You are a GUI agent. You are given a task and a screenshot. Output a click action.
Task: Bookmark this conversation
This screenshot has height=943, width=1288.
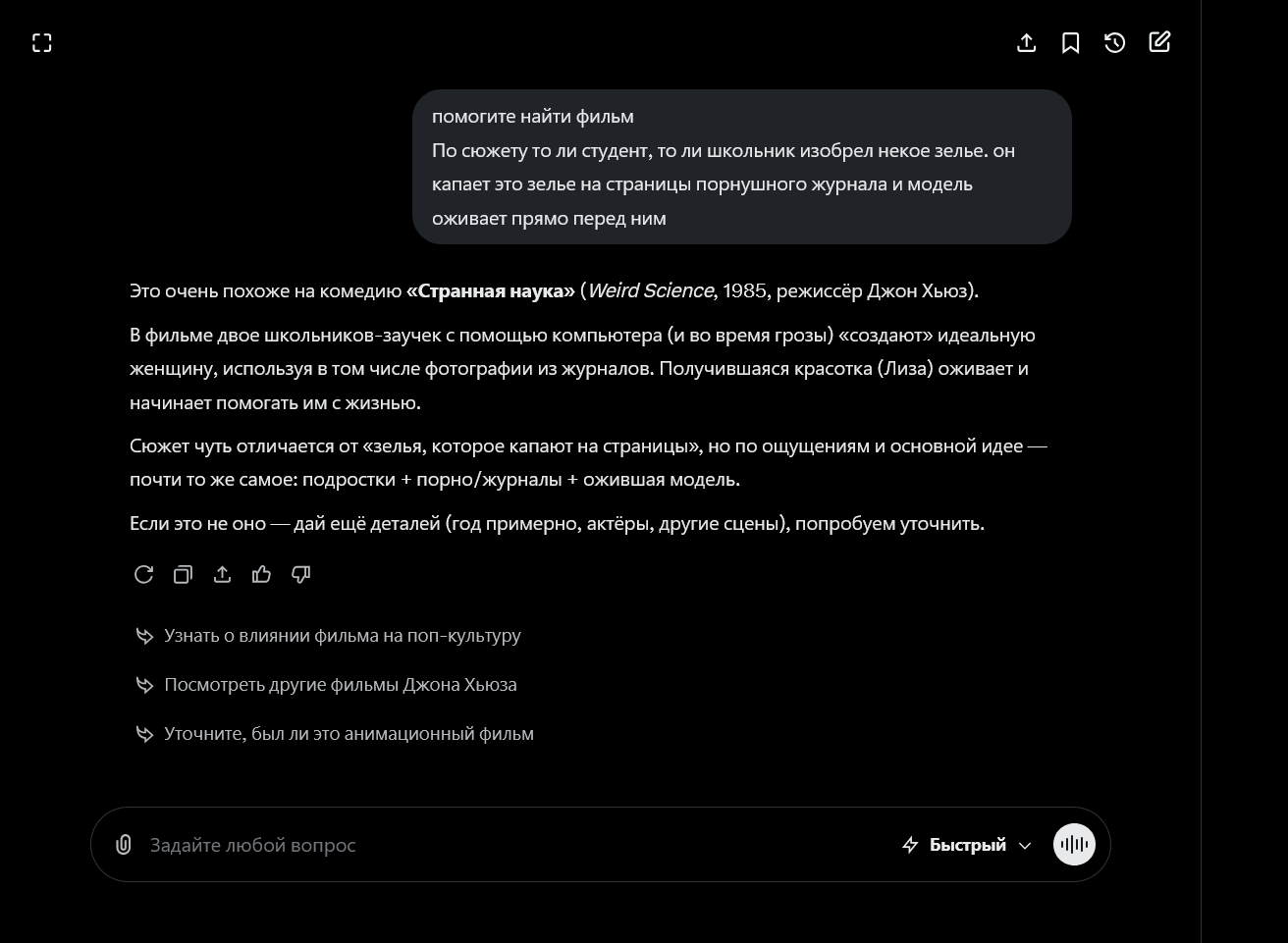[x=1070, y=42]
